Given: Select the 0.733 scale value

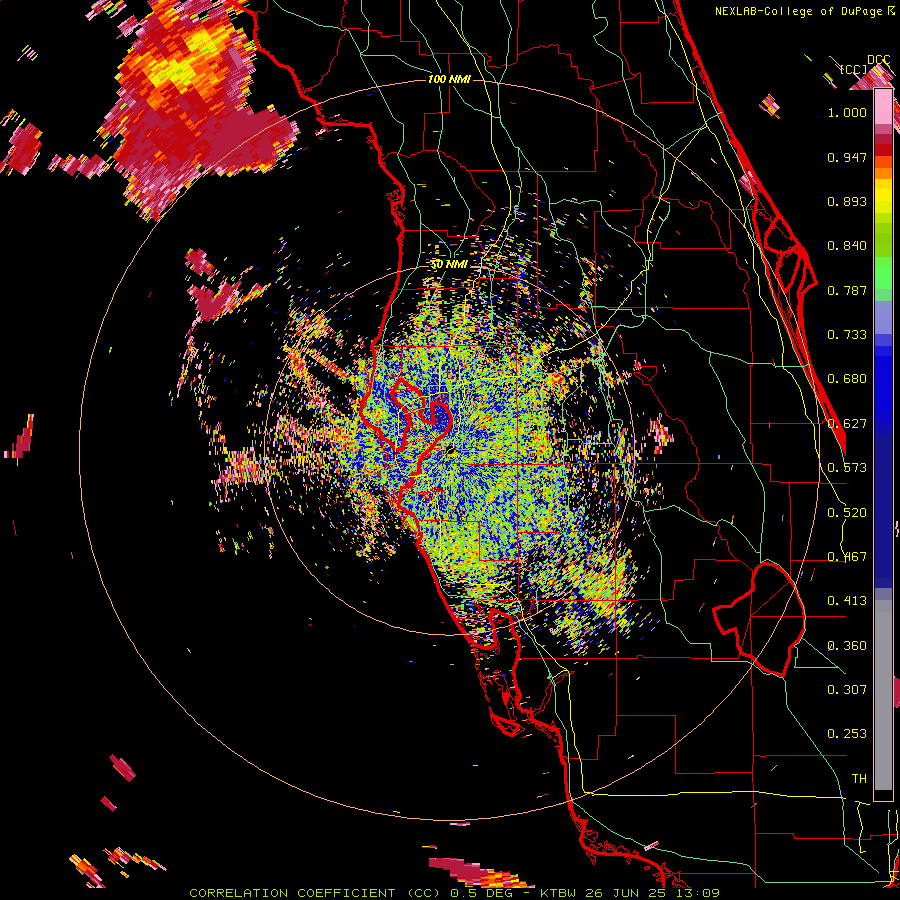Looking at the screenshot, I should (x=847, y=335).
